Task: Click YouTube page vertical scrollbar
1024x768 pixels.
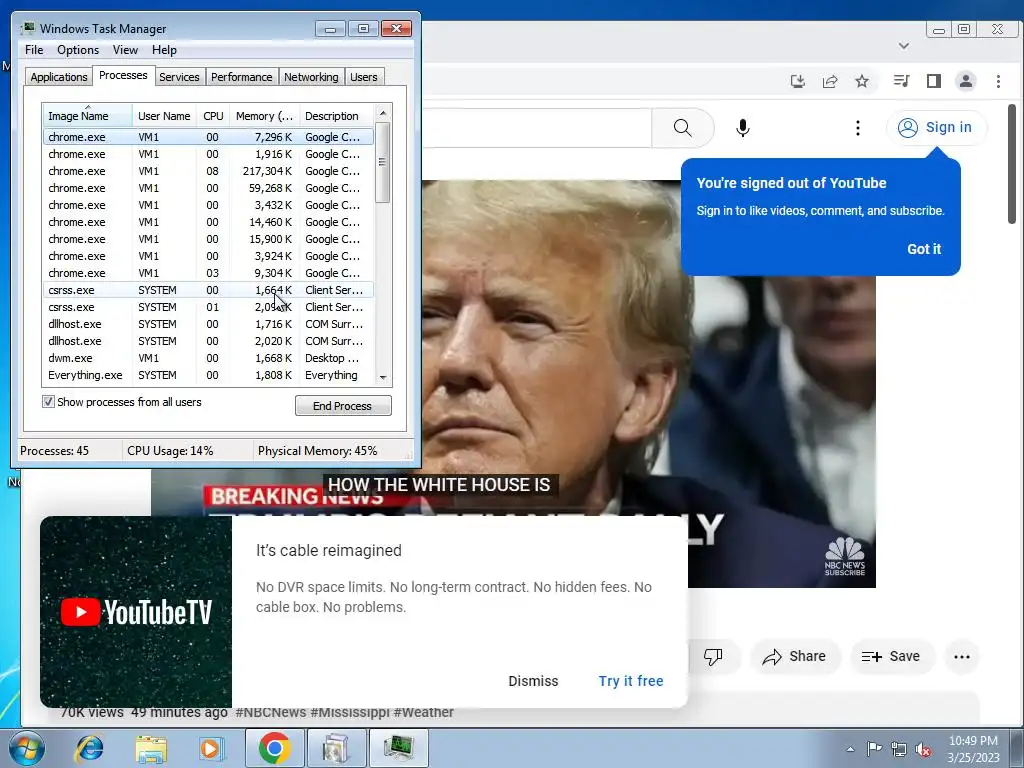Action: click(x=1012, y=163)
